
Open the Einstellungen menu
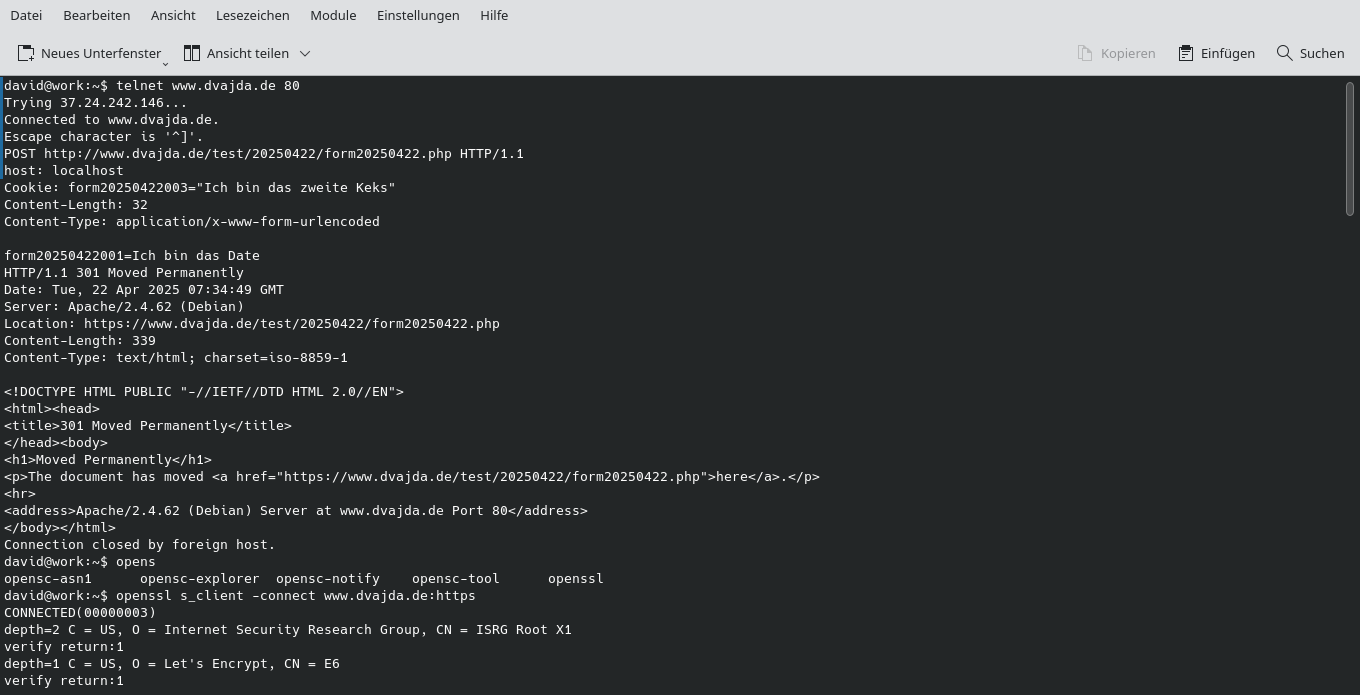[x=418, y=15]
